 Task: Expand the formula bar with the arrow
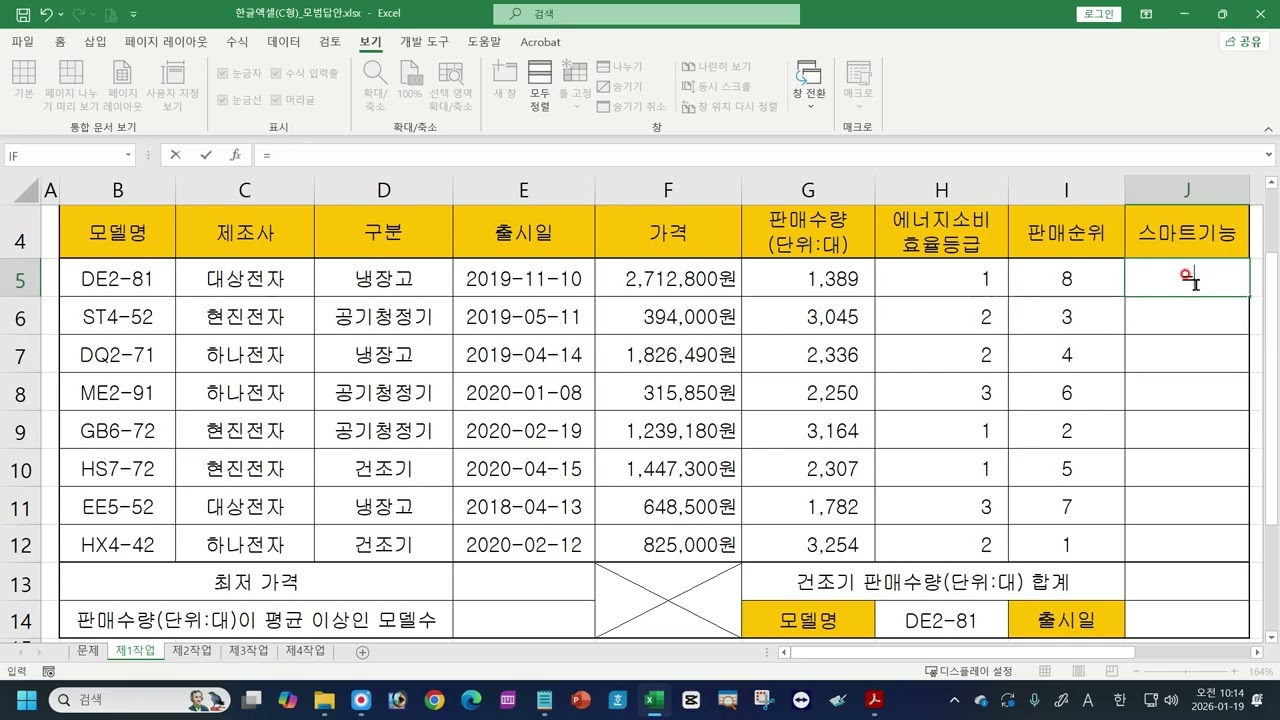click(1270, 155)
